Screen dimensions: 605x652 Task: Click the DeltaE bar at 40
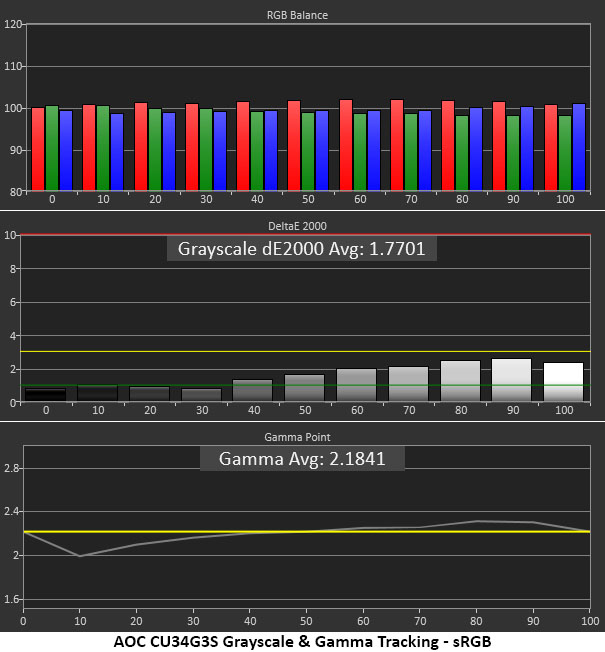pyautogui.click(x=253, y=390)
